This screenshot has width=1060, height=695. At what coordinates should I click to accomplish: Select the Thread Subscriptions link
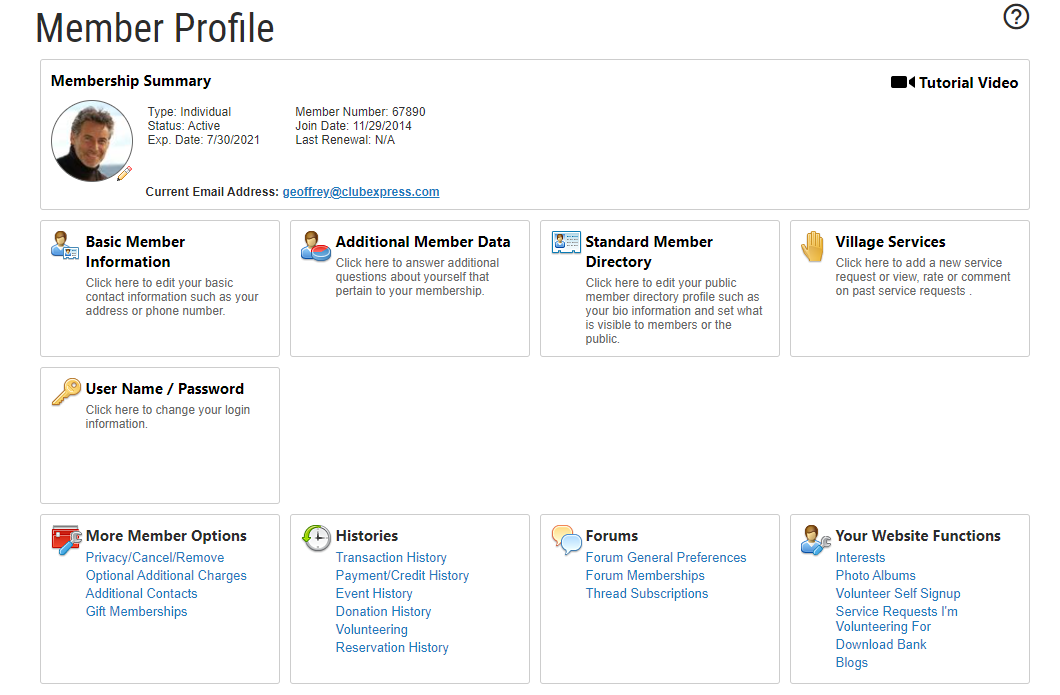(646, 594)
